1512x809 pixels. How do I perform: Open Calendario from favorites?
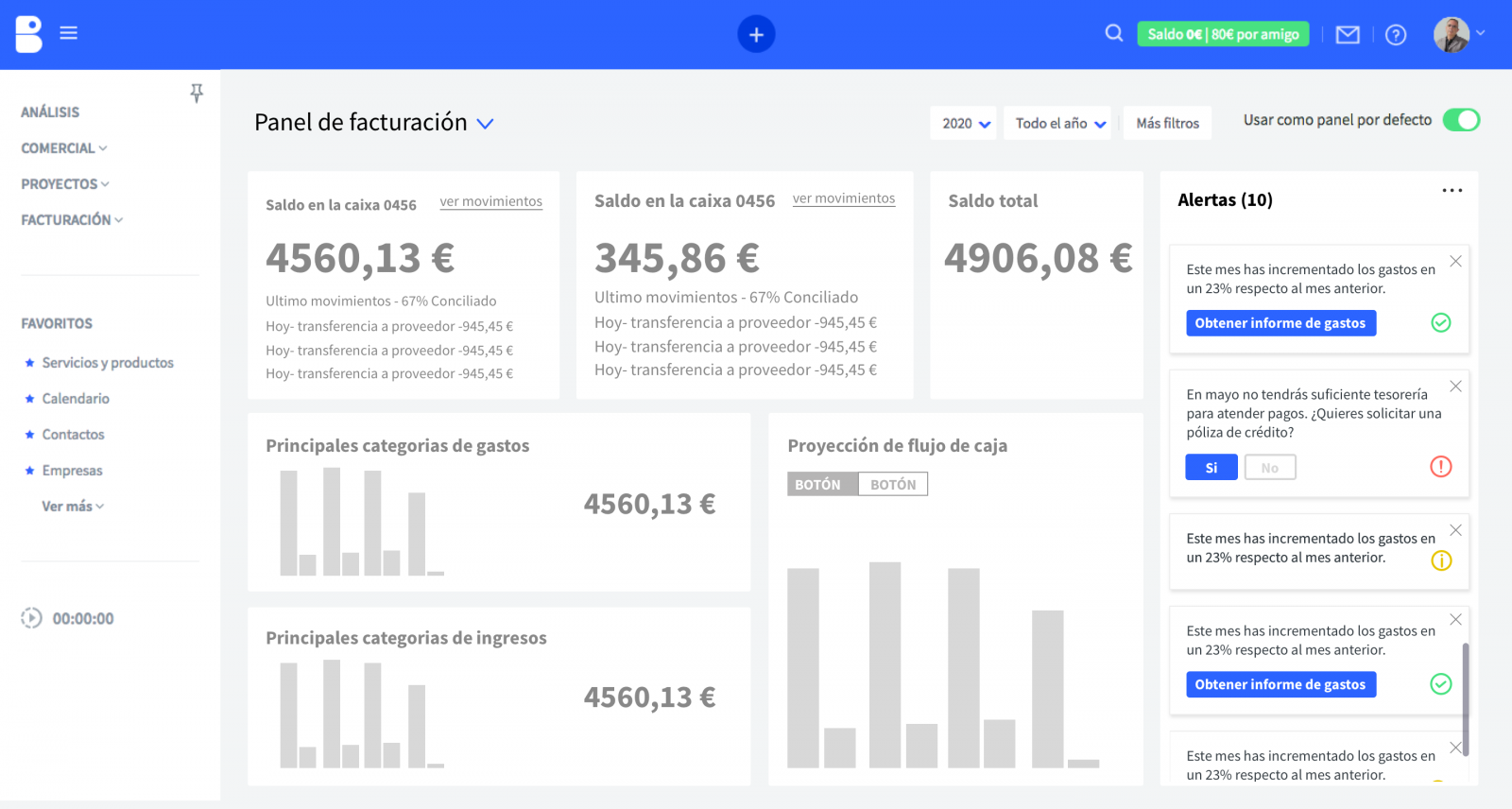coord(76,399)
